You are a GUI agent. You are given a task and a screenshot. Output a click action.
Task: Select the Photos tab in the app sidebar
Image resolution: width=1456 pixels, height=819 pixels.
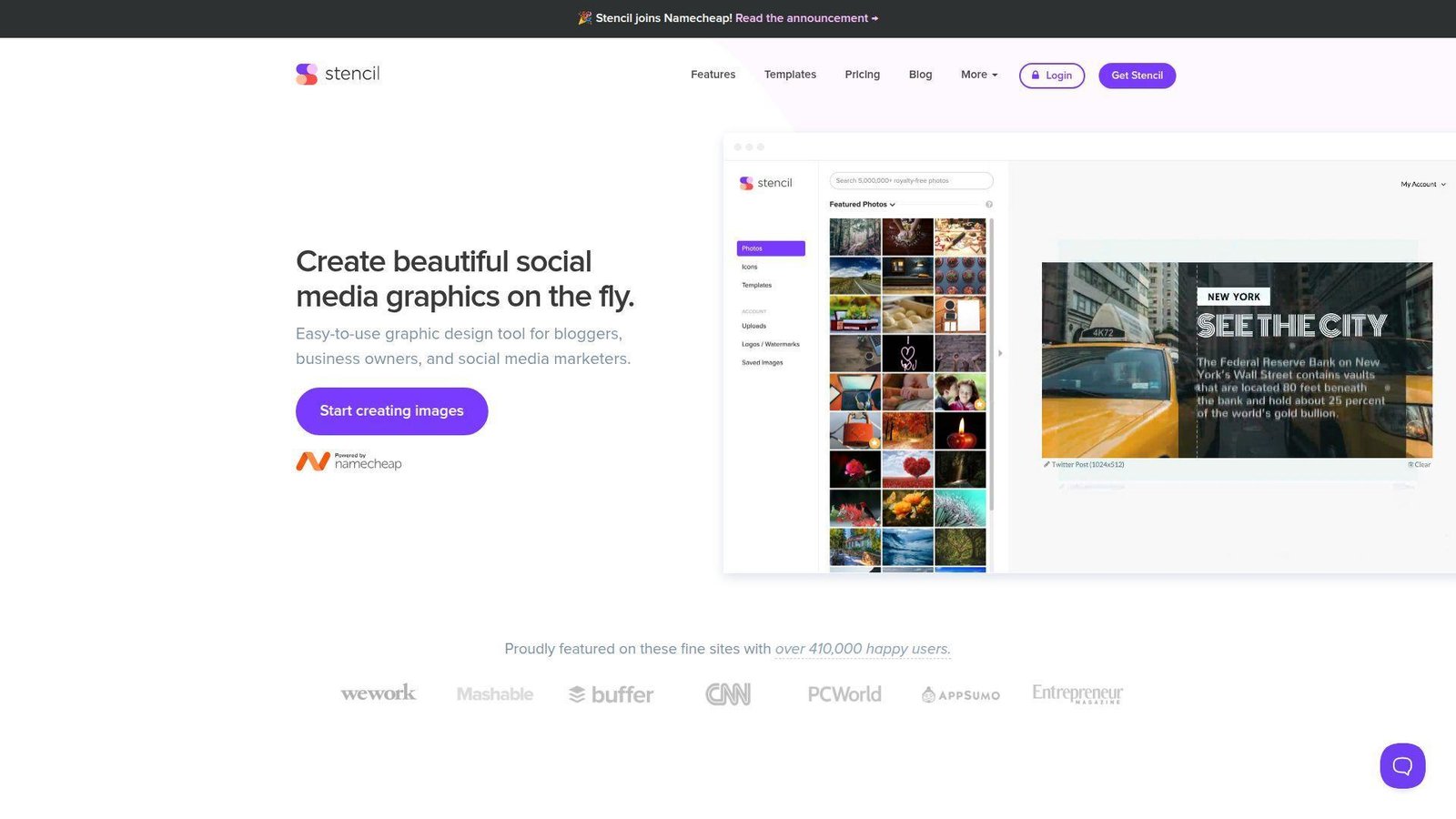click(x=771, y=248)
